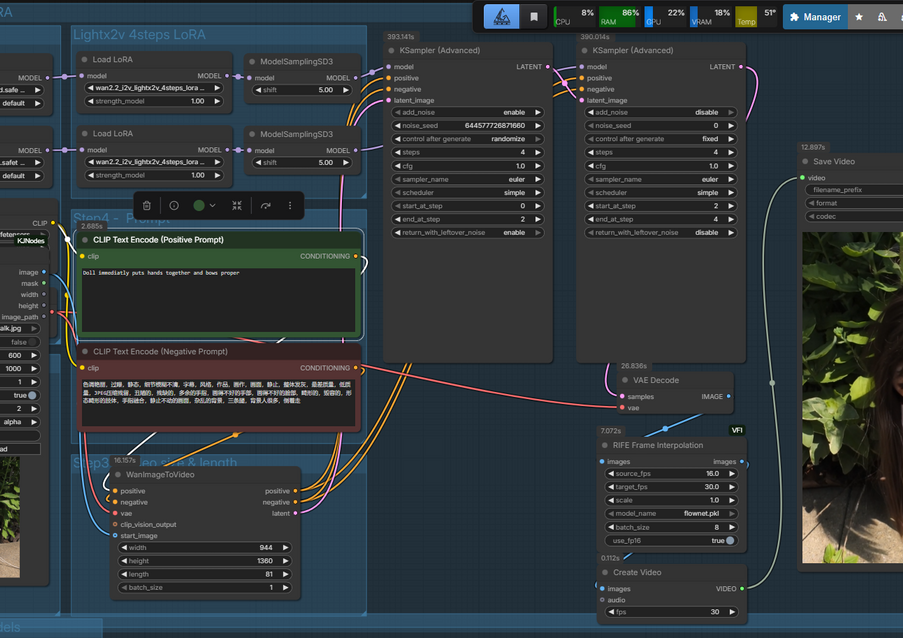Increase steps in the 393.141s KSampler
Viewport: 903px width, 638px height.
click(537, 153)
